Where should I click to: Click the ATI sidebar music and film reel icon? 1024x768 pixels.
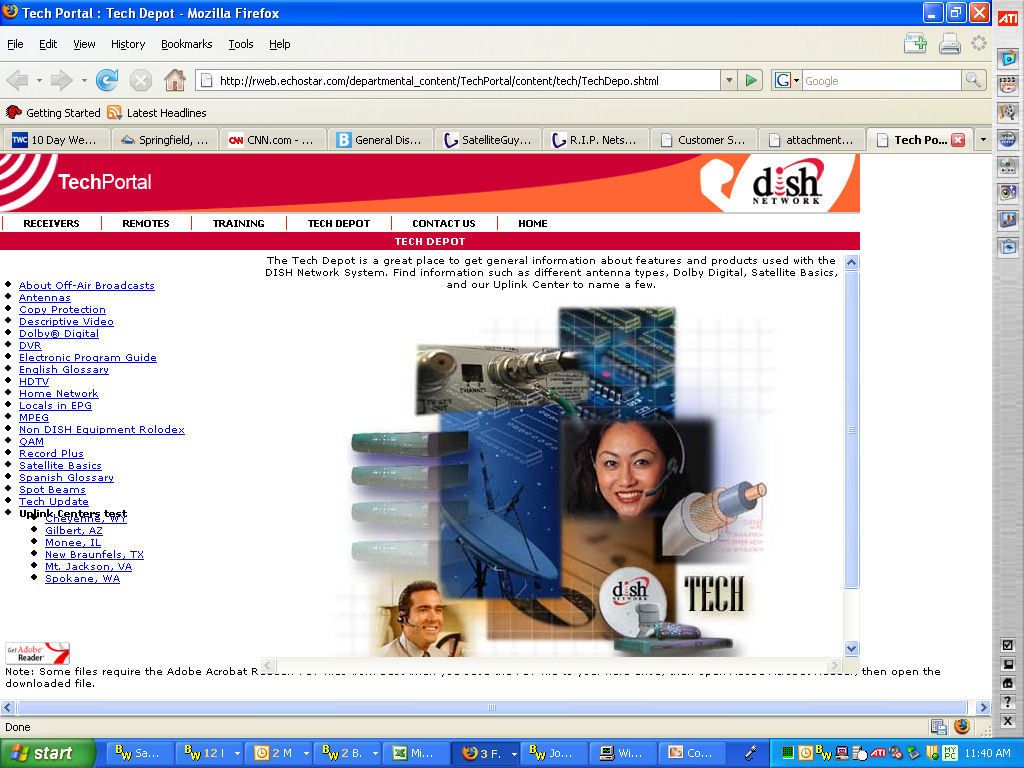pyautogui.click(x=1008, y=112)
